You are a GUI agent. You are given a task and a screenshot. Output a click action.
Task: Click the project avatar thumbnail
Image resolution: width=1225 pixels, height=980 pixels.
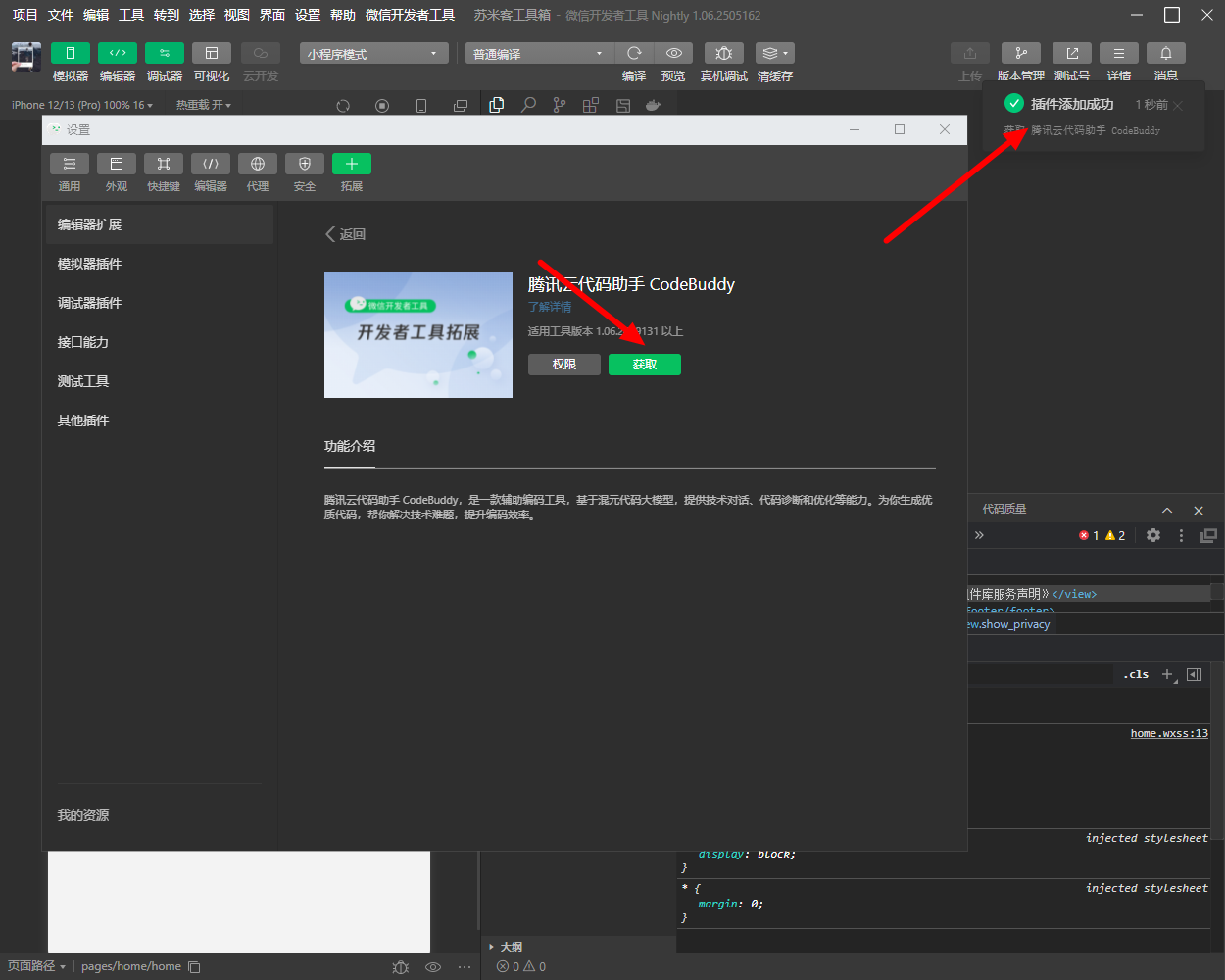[x=26, y=57]
